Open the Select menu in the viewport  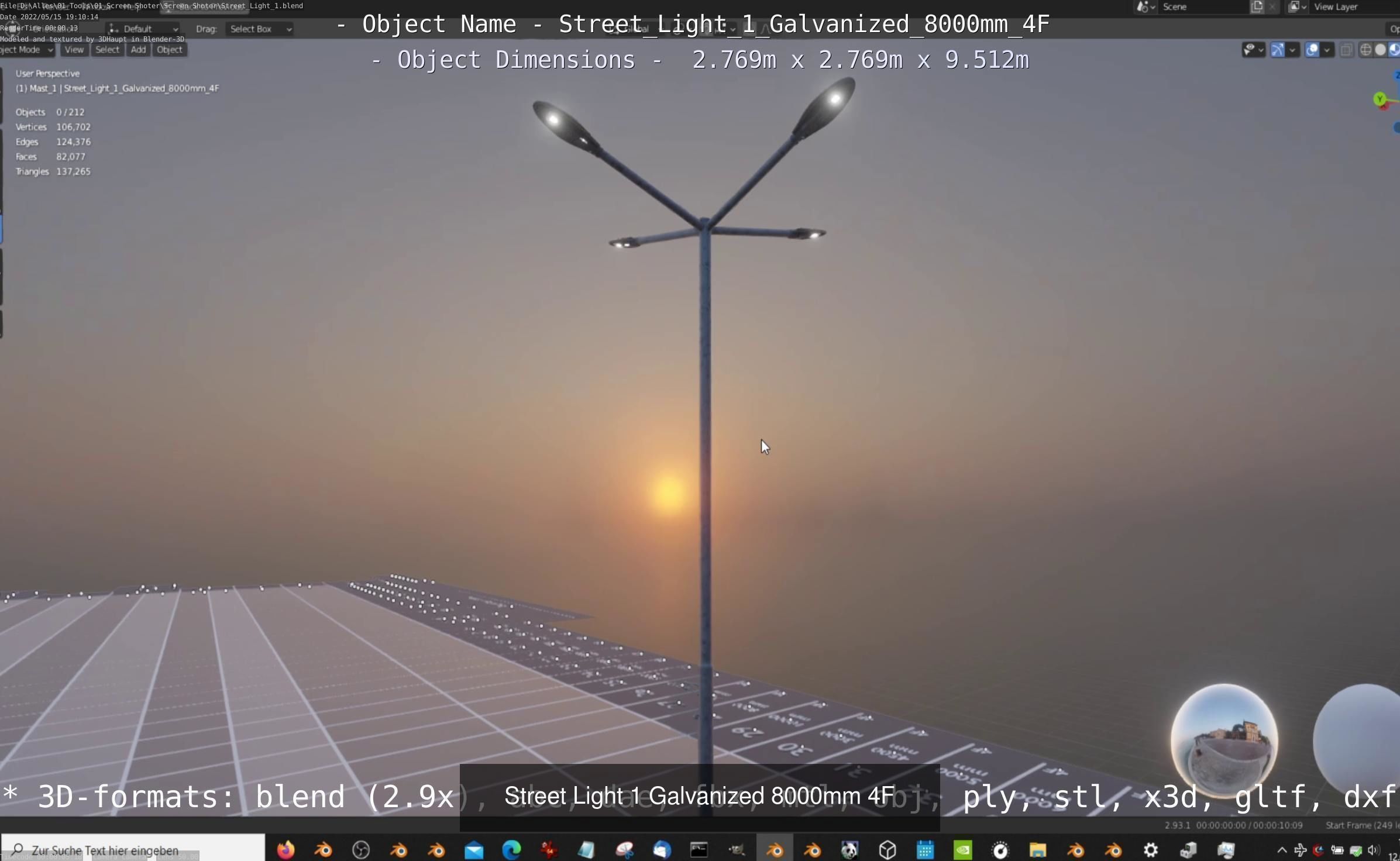(107, 50)
